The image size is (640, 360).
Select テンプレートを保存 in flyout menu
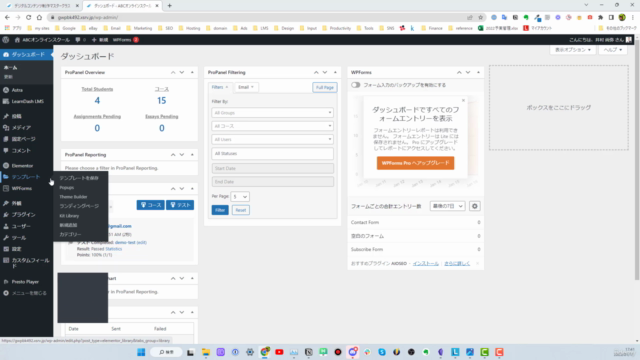(79, 178)
